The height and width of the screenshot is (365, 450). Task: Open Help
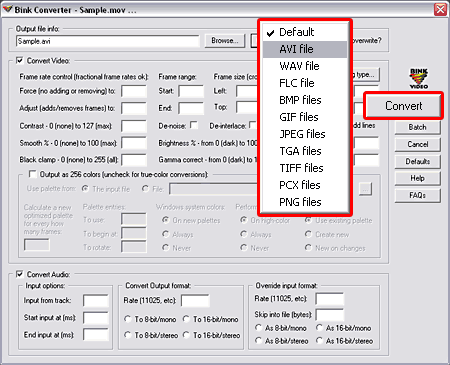tap(417, 178)
